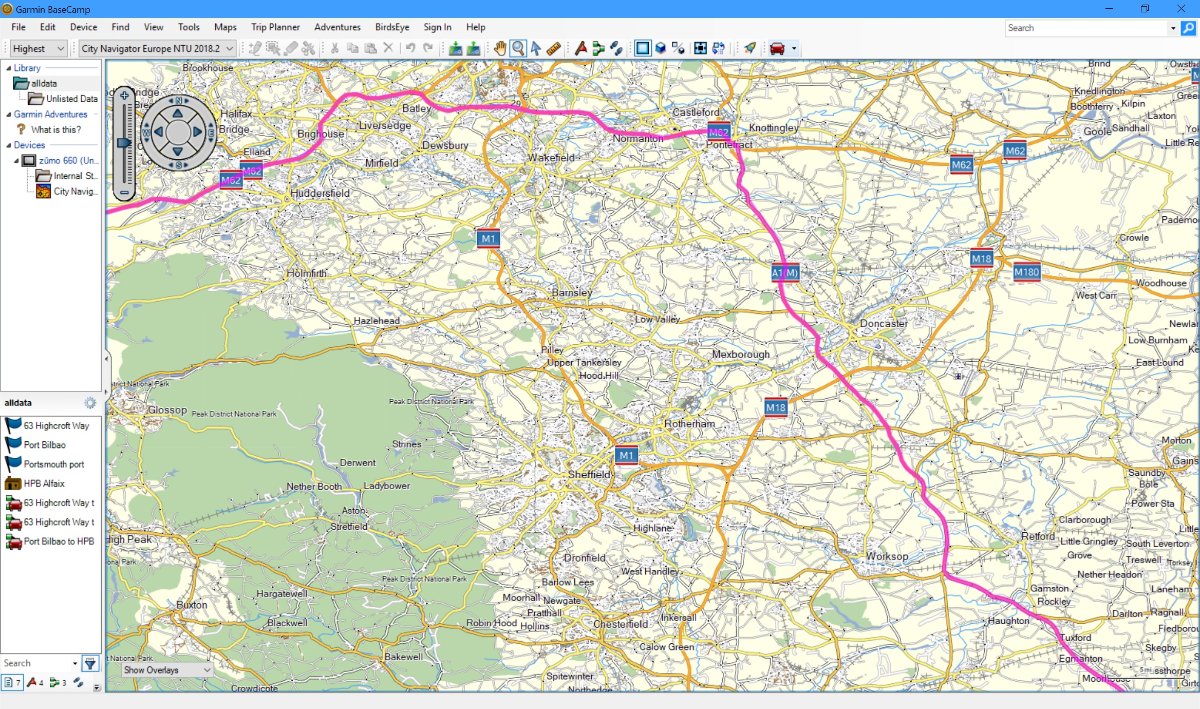Open the Maps menu

[x=226, y=27]
